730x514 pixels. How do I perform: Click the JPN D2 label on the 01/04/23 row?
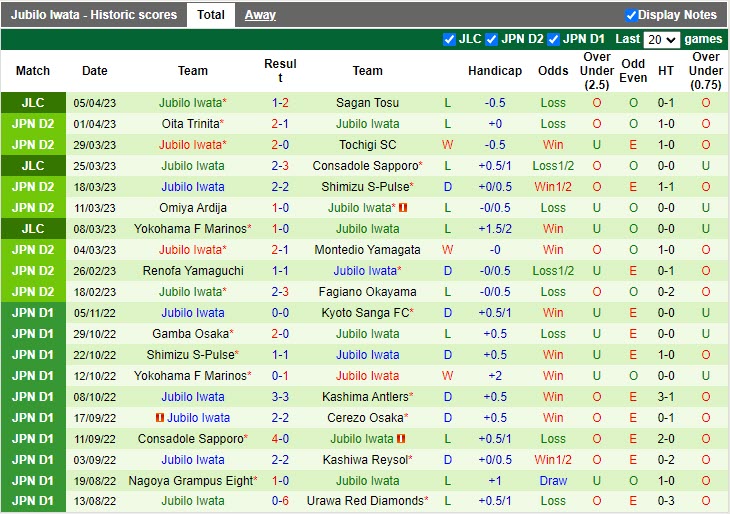[33, 124]
